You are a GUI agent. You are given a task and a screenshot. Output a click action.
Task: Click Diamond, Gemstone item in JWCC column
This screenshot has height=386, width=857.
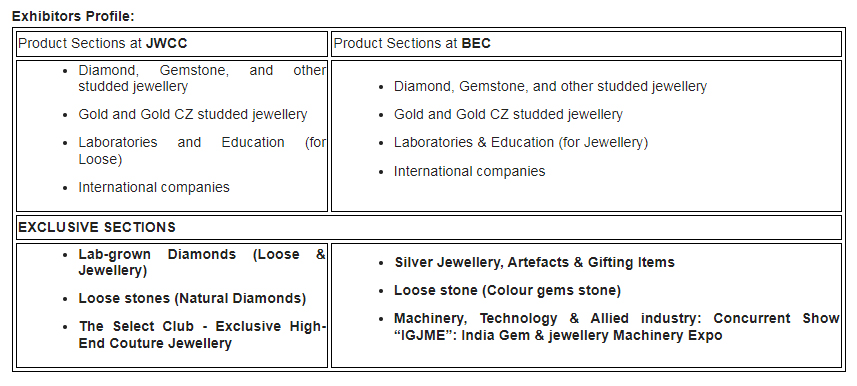202,79
